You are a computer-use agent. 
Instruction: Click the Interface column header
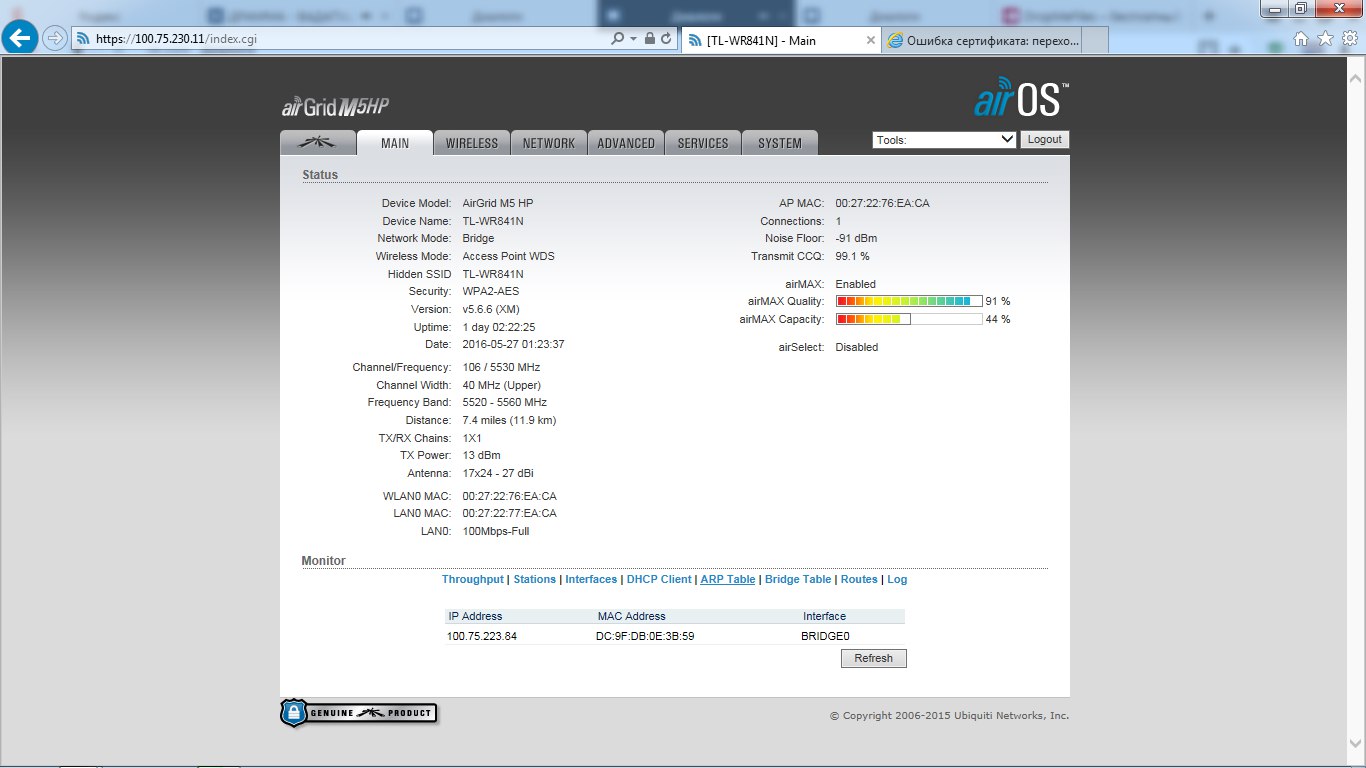[824, 616]
